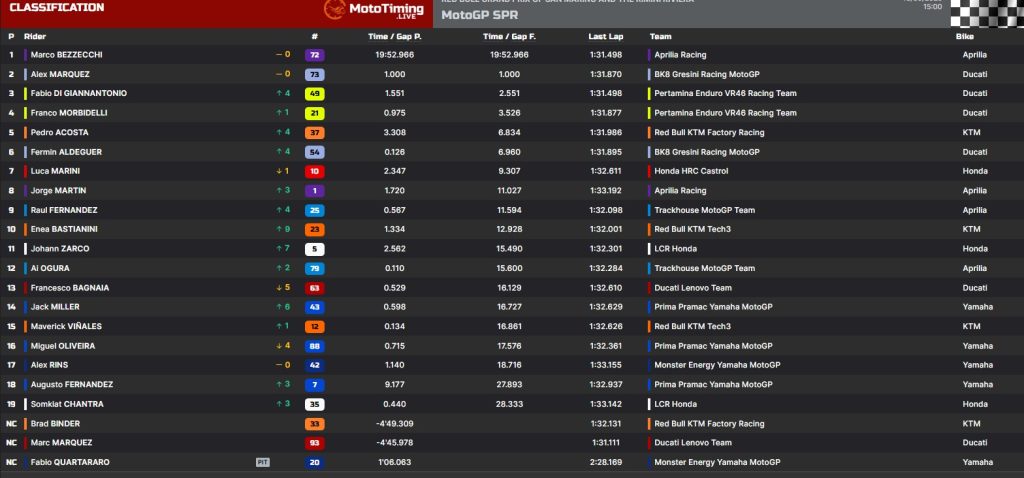Viewport: 1024px width, 478px height.
Task: Click Pedro Acosta's orange number 37 badge
Action: [x=314, y=132]
